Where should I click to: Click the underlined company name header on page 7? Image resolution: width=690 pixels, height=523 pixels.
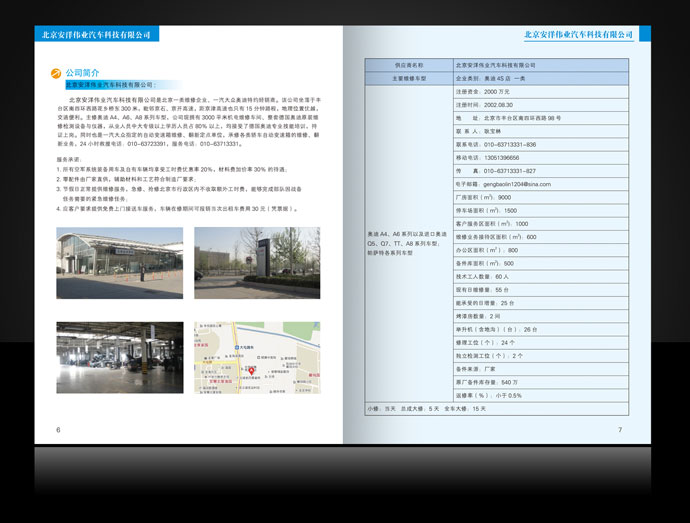(579, 35)
